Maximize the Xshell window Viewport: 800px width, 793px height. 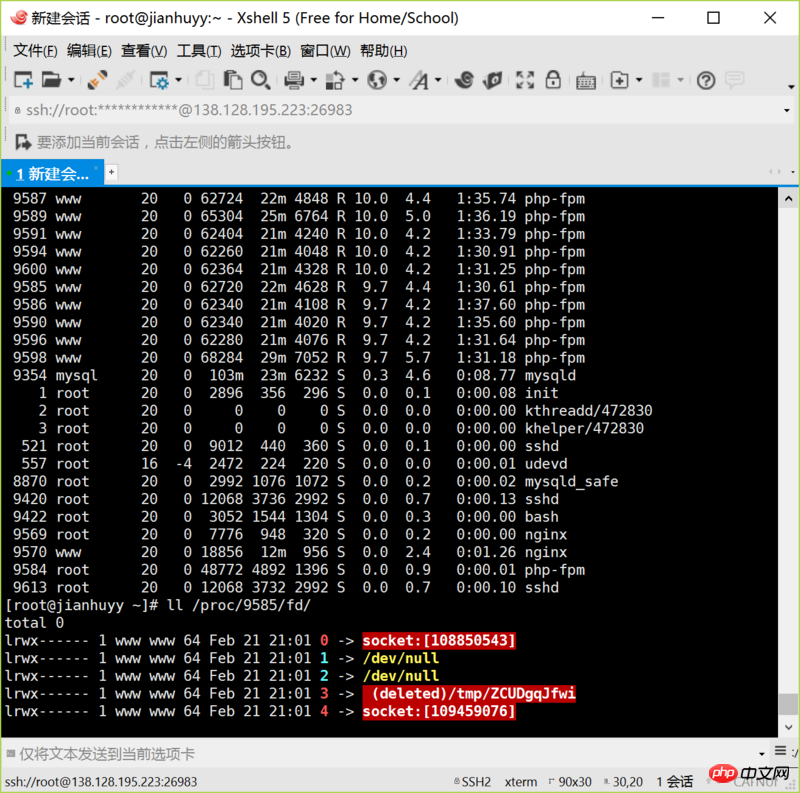coord(713,18)
